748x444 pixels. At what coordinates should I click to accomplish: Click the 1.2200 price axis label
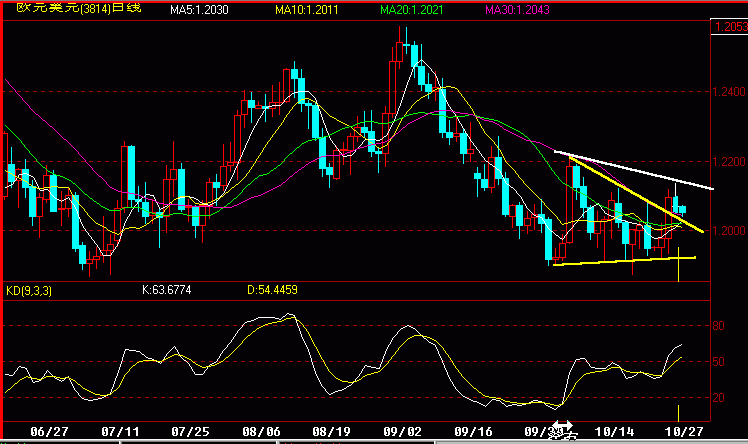pyautogui.click(x=729, y=162)
